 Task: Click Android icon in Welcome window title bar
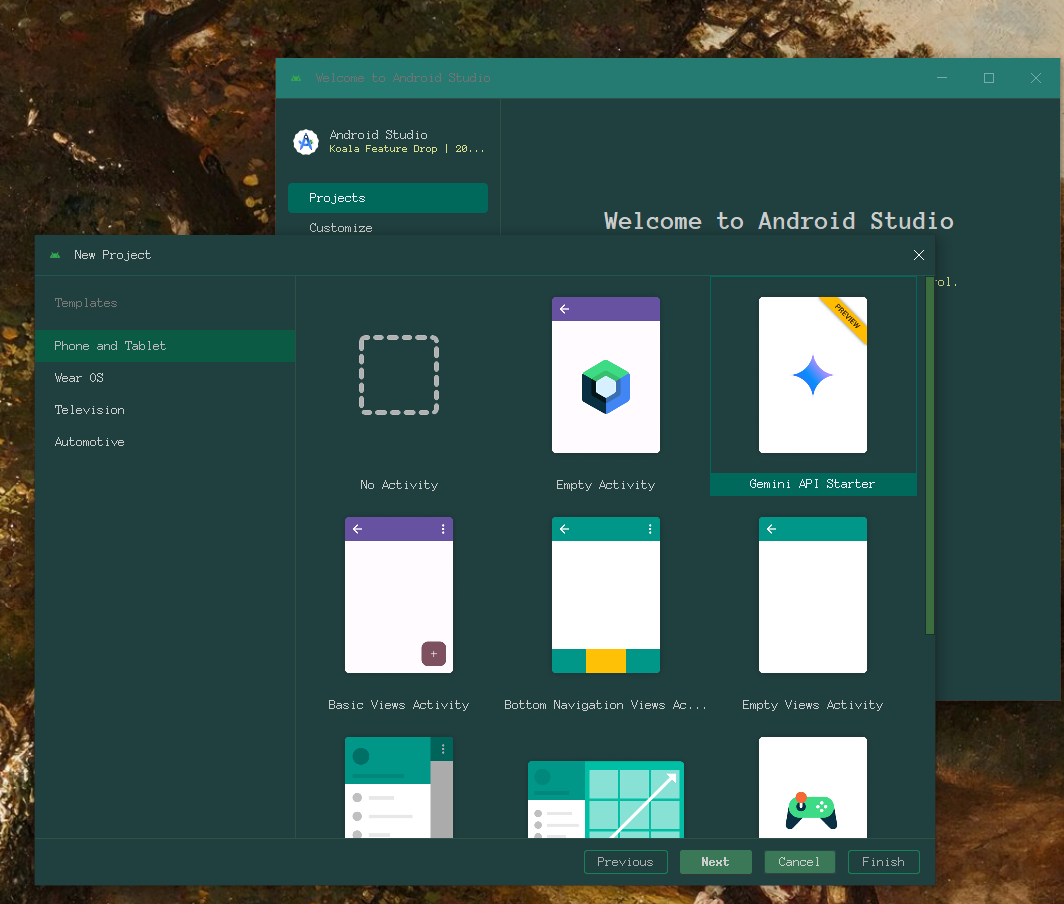(297, 78)
